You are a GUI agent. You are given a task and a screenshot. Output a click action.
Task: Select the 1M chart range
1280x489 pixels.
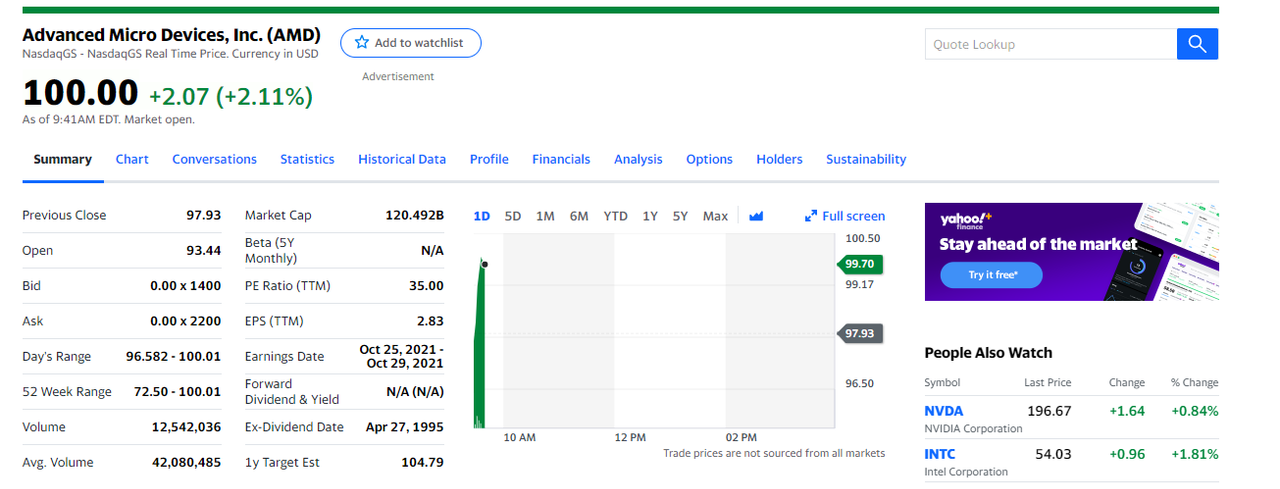point(545,216)
